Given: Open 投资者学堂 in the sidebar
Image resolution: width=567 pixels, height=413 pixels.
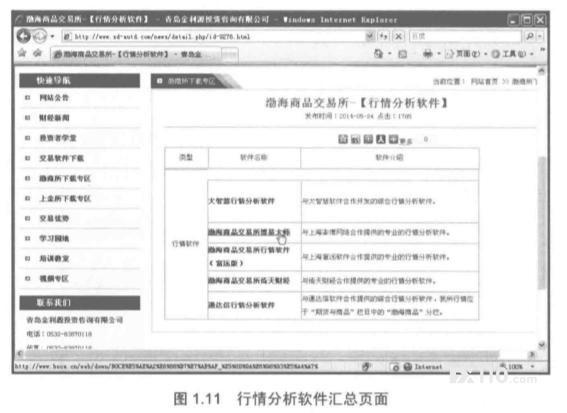Looking at the screenshot, I should tap(58, 138).
